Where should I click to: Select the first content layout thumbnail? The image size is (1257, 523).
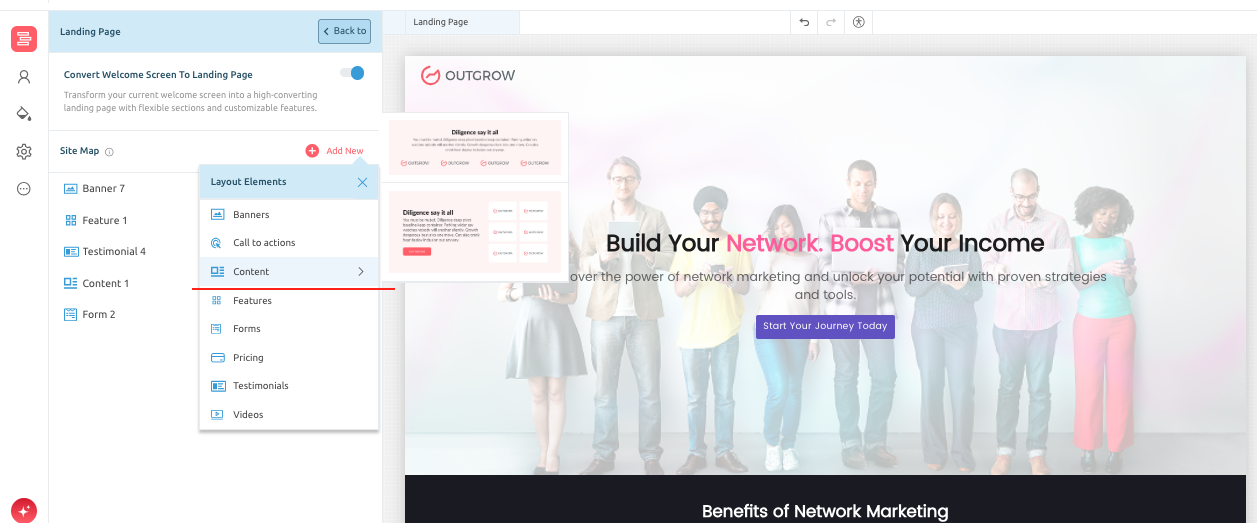[475, 147]
